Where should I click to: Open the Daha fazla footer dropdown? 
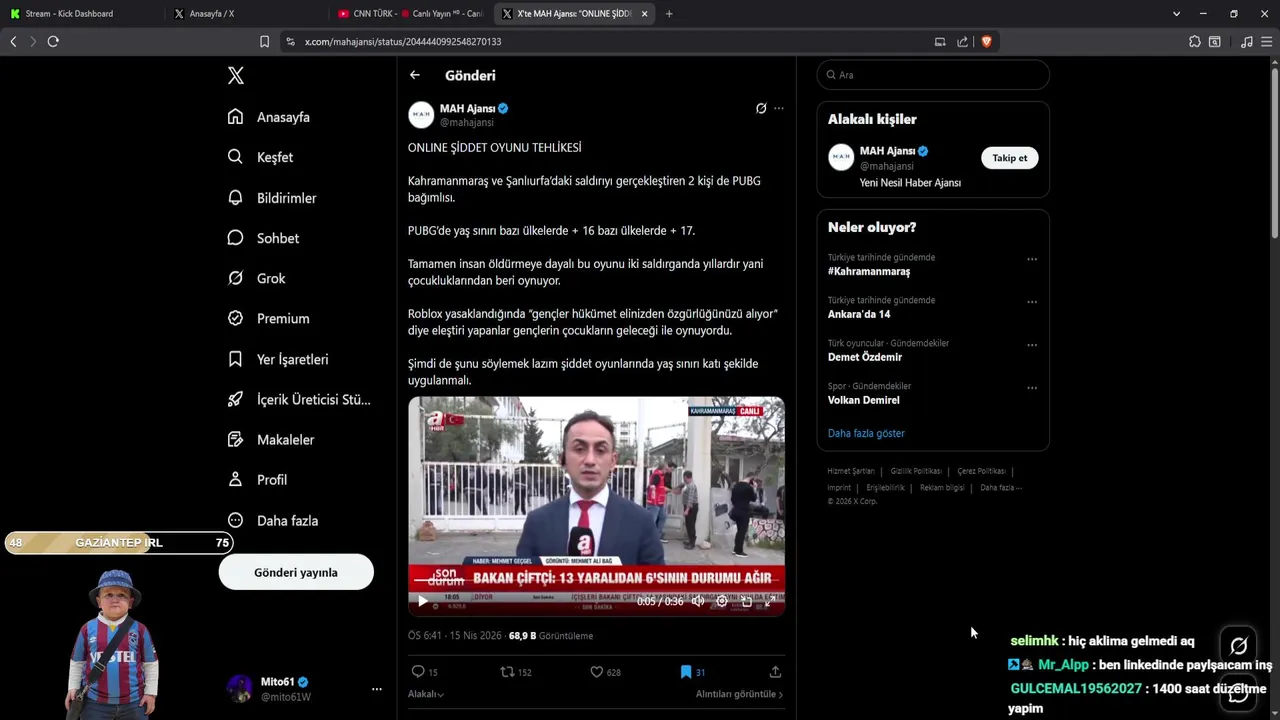coord(1001,488)
